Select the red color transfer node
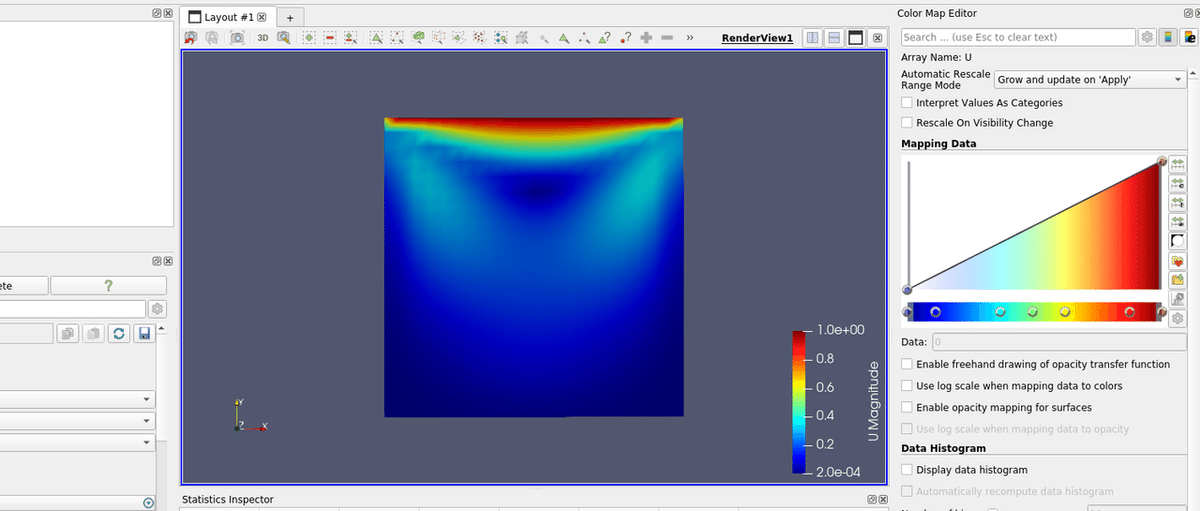 [x=1129, y=312]
